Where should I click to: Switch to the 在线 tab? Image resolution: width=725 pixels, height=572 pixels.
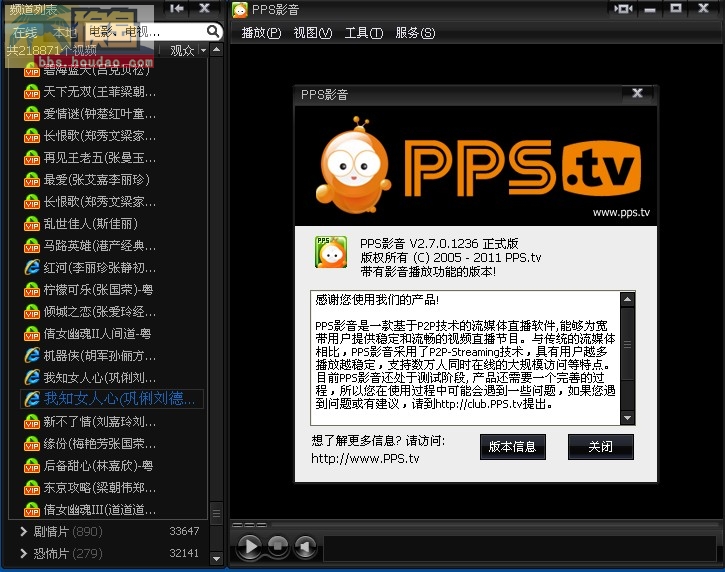tap(24, 33)
